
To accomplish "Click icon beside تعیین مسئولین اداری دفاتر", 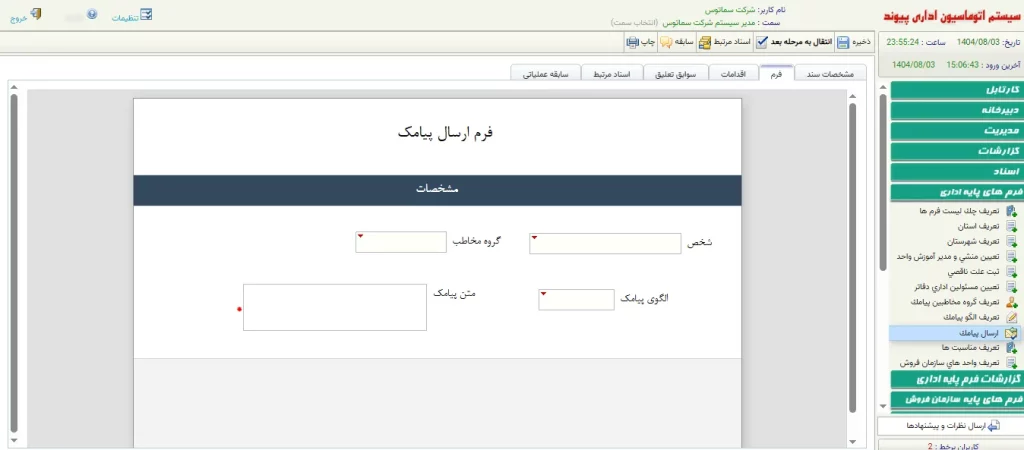I will tap(1012, 287).
